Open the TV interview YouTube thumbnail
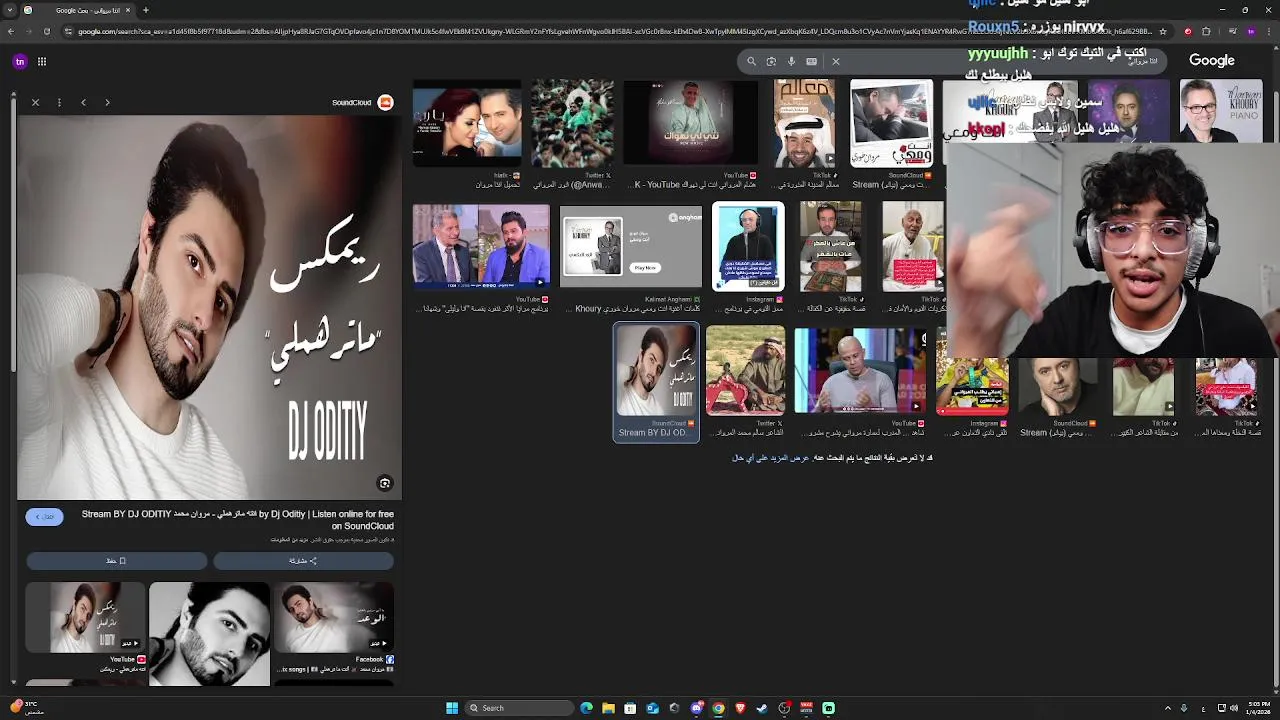Viewport: 1280px width, 720px height. point(481,246)
